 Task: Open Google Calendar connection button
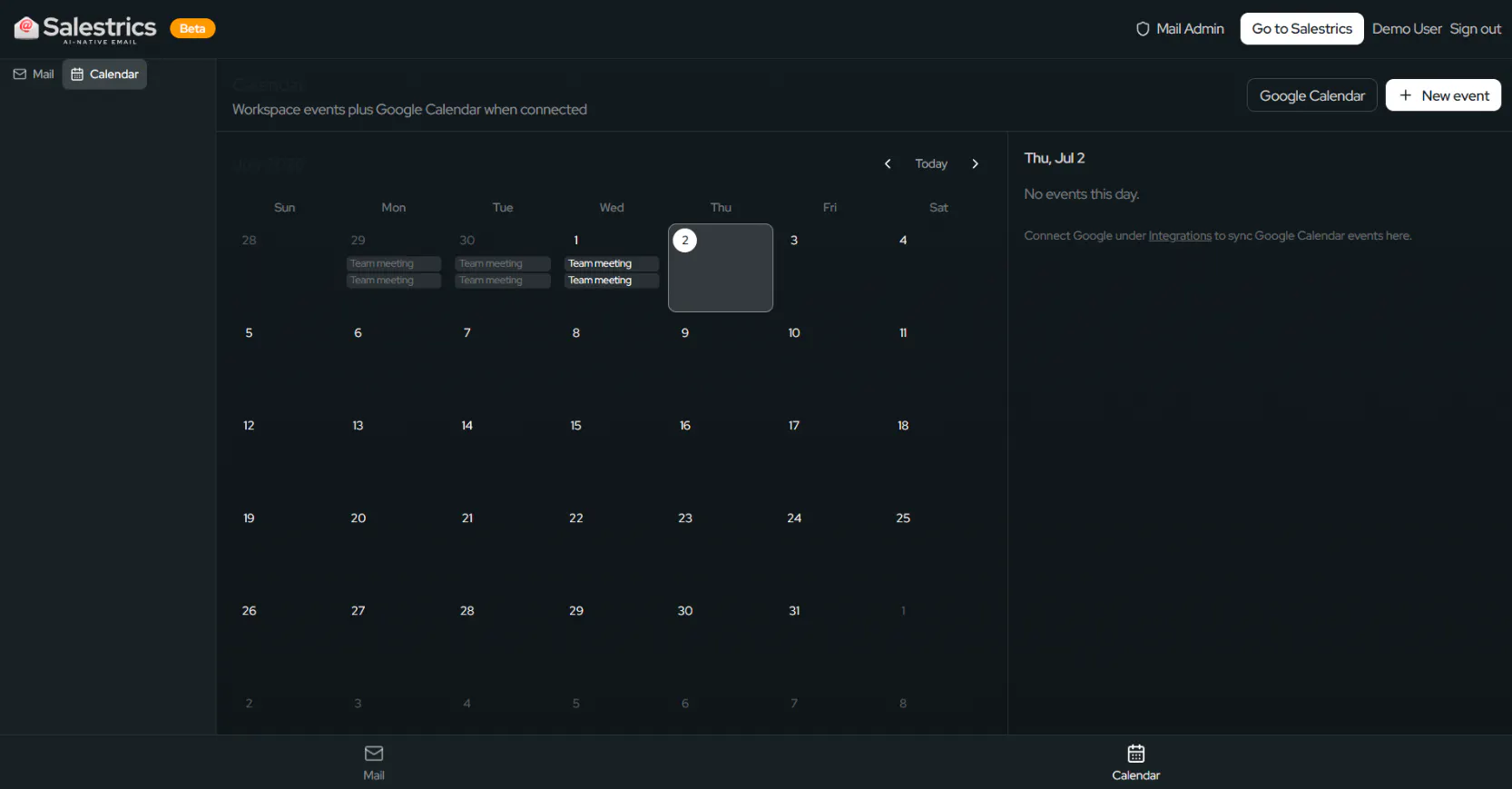point(1311,95)
